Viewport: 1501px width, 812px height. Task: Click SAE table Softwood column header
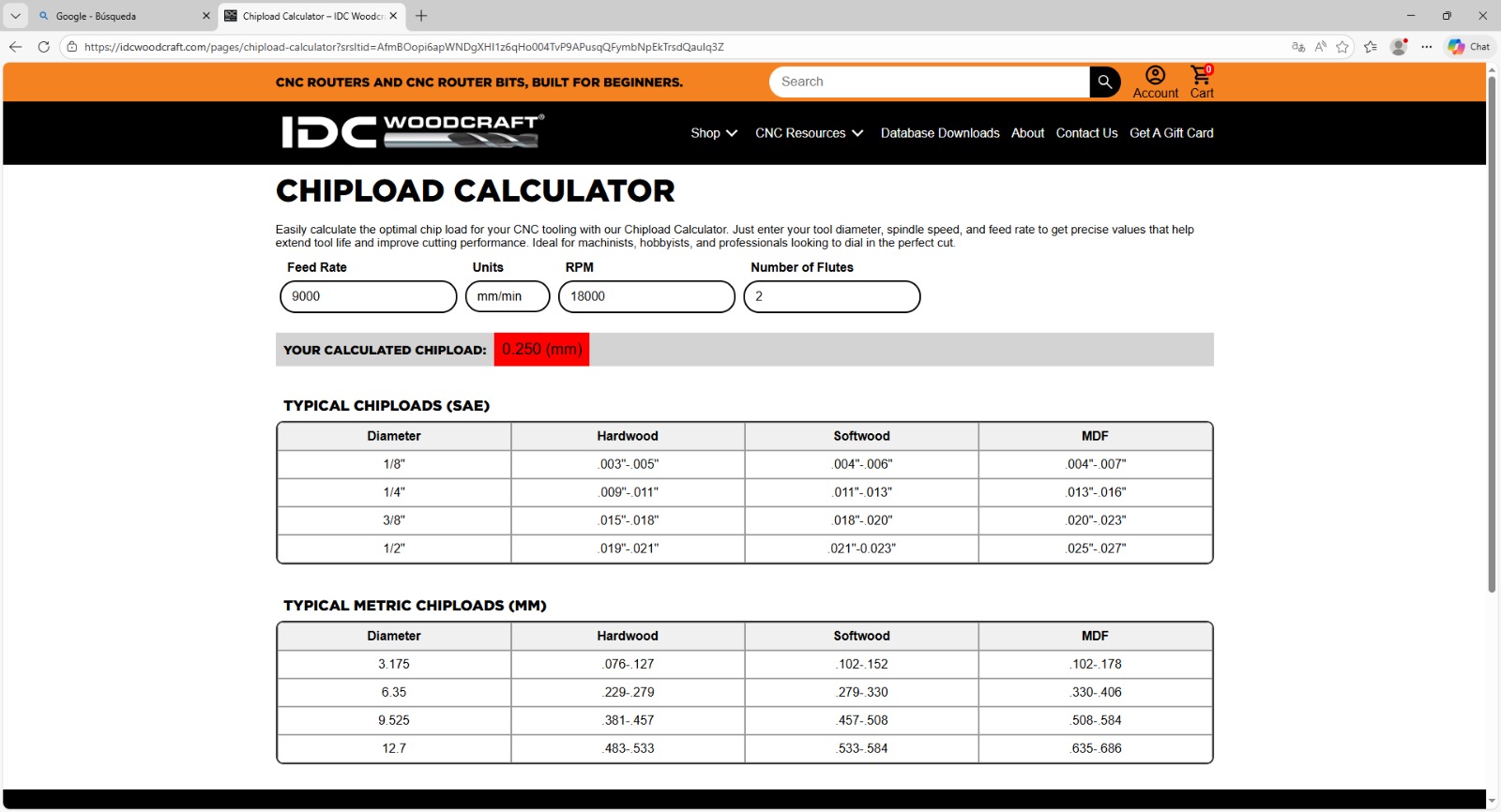point(862,436)
